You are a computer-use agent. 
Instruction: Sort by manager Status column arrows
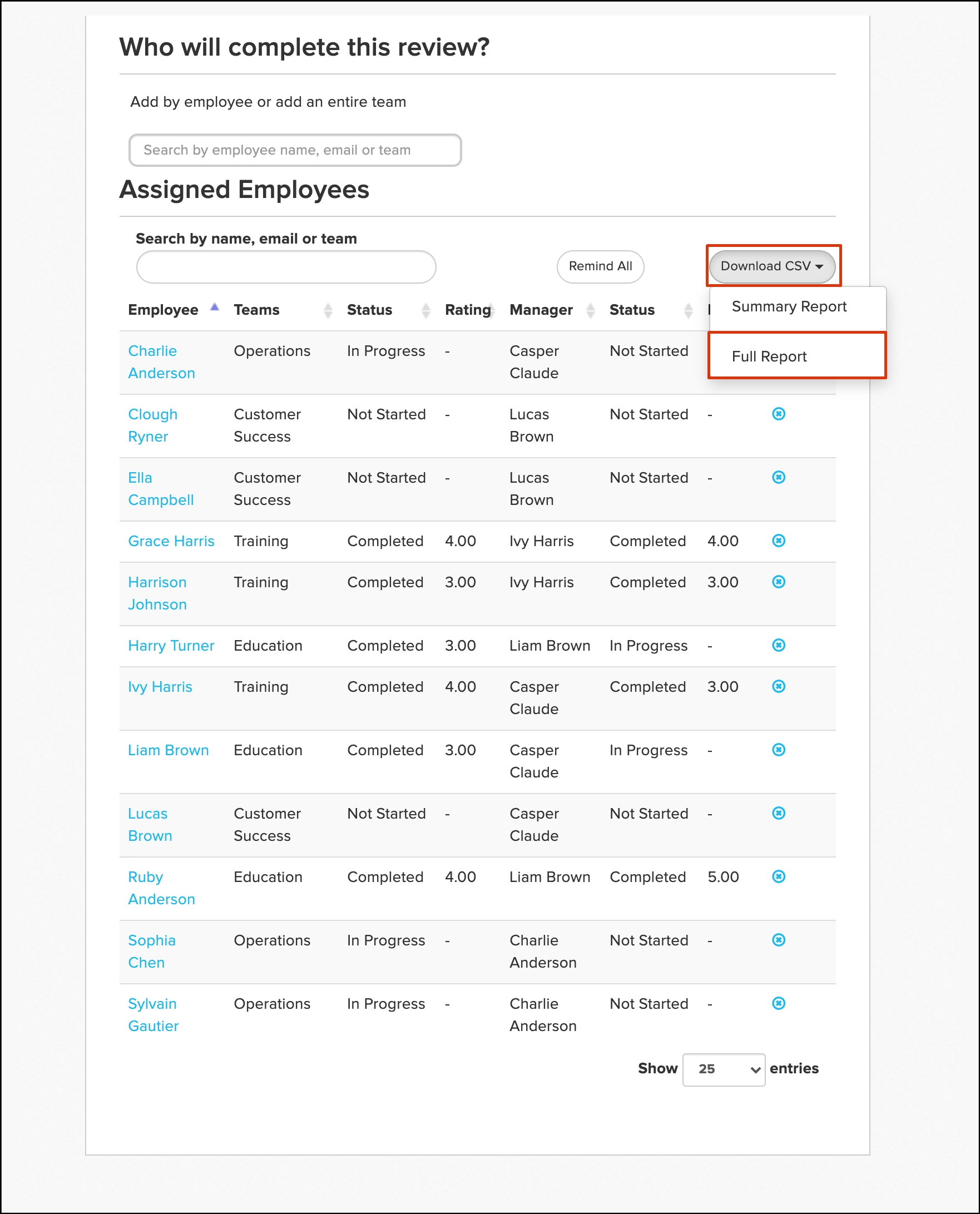(x=688, y=310)
